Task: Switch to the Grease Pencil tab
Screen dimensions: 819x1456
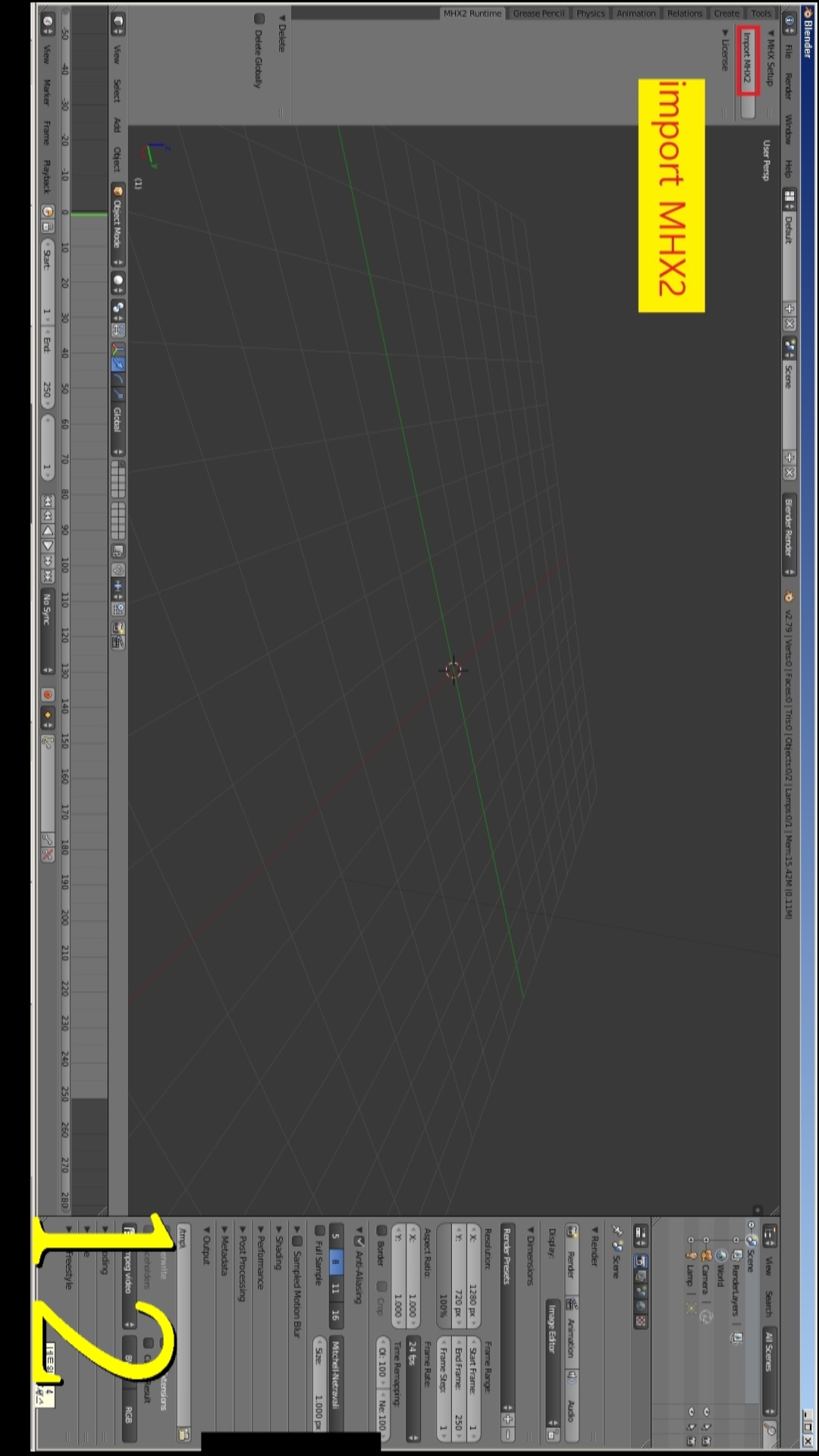Action: point(538,13)
